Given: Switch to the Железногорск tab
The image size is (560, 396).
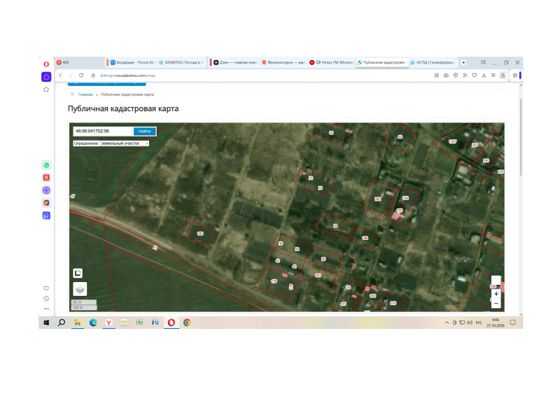Looking at the screenshot, I should [x=283, y=62].
